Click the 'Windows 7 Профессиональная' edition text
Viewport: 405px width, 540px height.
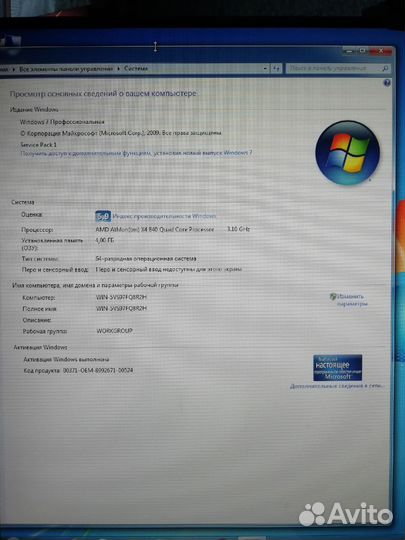pos(62,122)
